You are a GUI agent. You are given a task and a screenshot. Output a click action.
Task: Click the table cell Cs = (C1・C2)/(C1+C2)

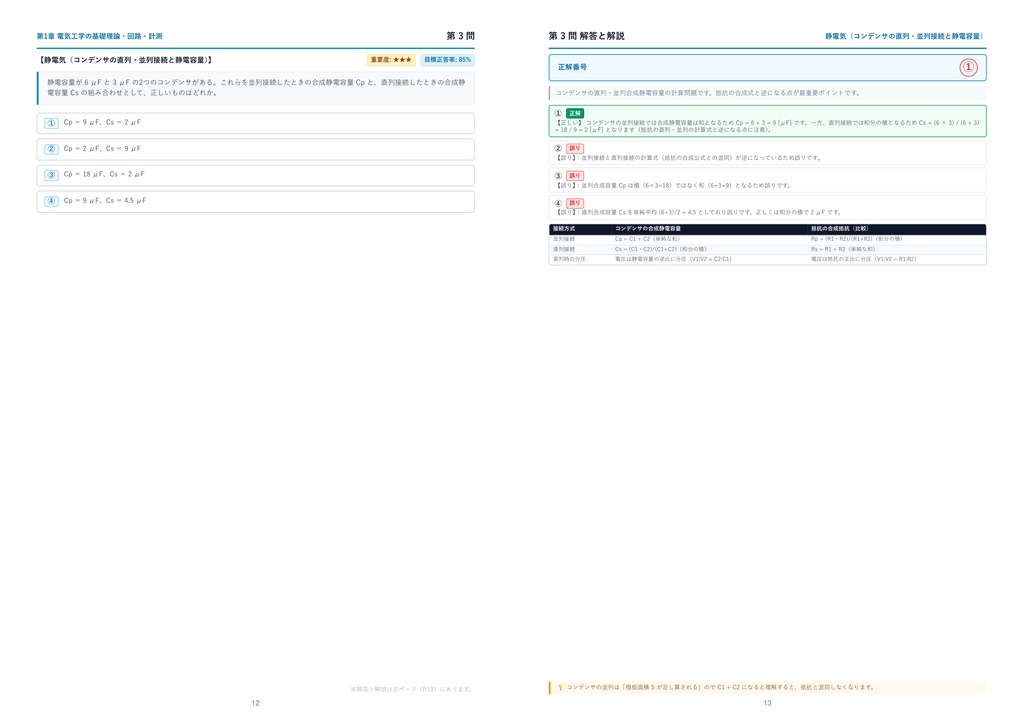pos(660,249)
